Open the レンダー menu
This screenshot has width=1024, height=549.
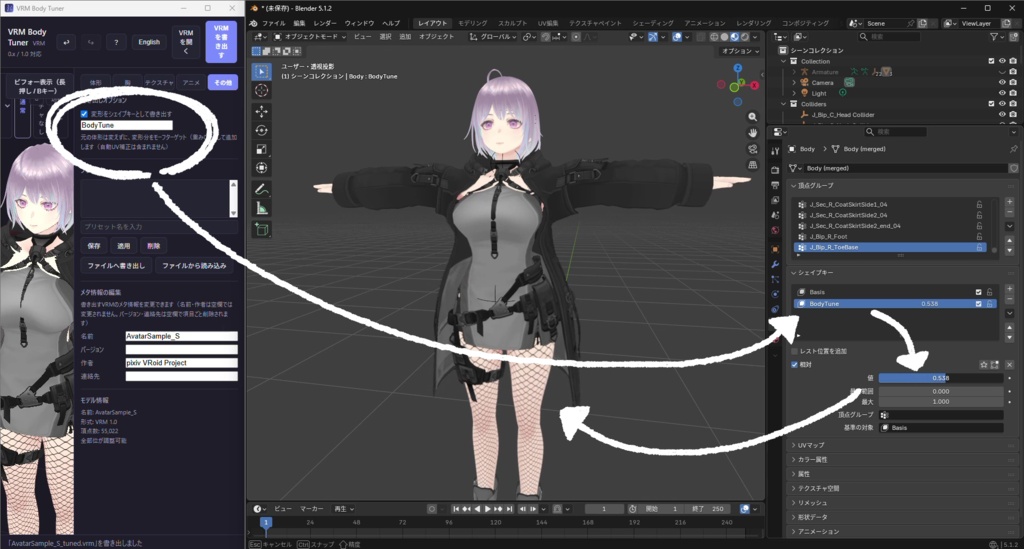click(x=325, y=23)
